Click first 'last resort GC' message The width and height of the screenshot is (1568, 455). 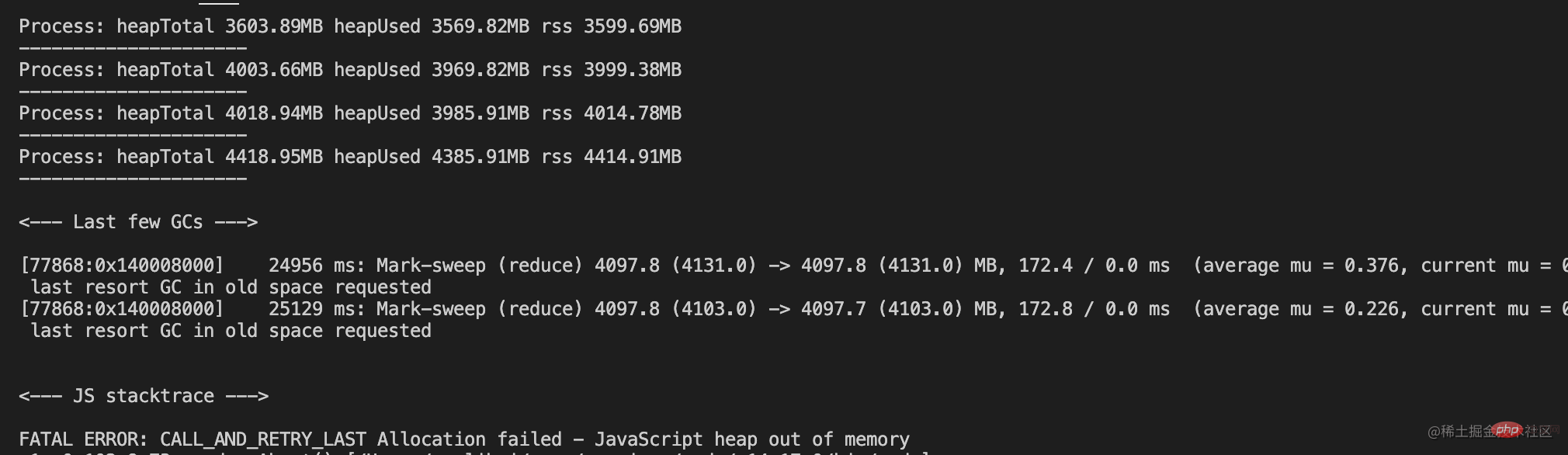tap(231, 287)
